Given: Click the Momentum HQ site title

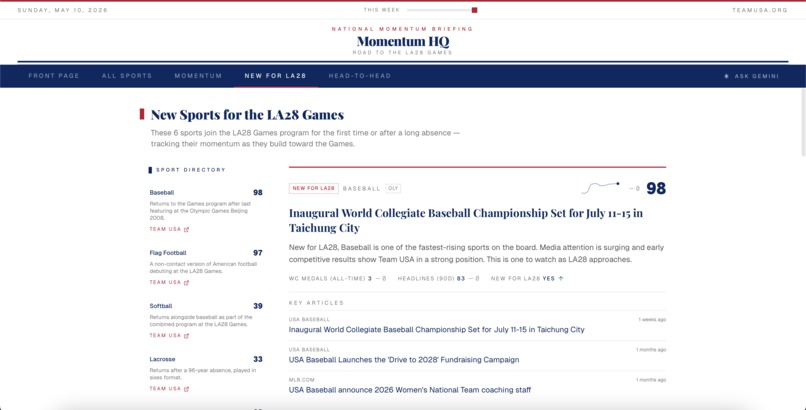Looking at the screenshot, I should (402, 41).
